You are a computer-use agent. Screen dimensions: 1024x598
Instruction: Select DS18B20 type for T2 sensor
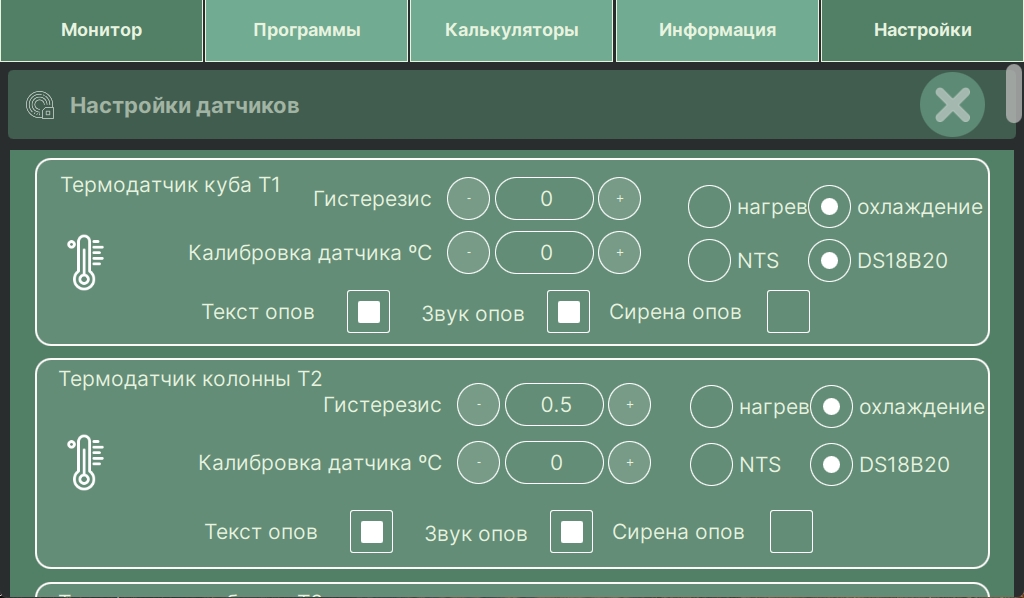(831, 465)
